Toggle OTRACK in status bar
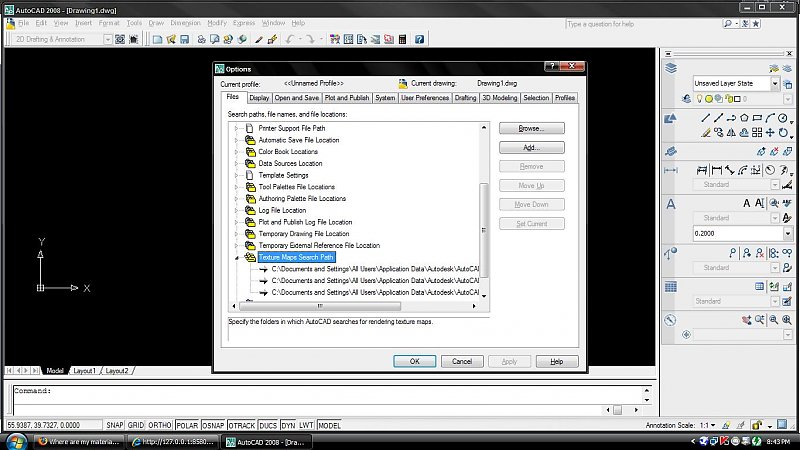 click(241, 425)
